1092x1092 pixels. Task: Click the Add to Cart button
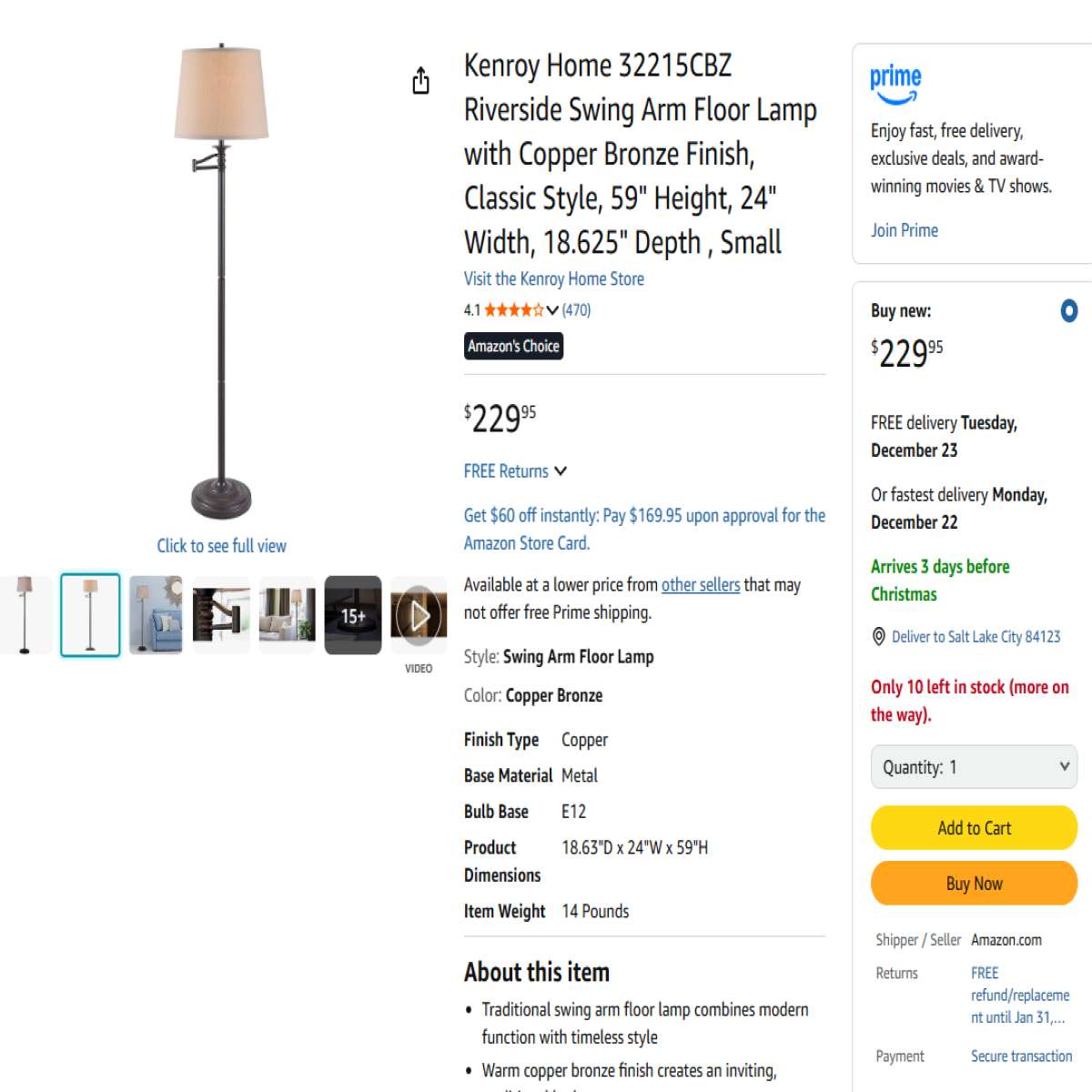[x=975, y=828]
